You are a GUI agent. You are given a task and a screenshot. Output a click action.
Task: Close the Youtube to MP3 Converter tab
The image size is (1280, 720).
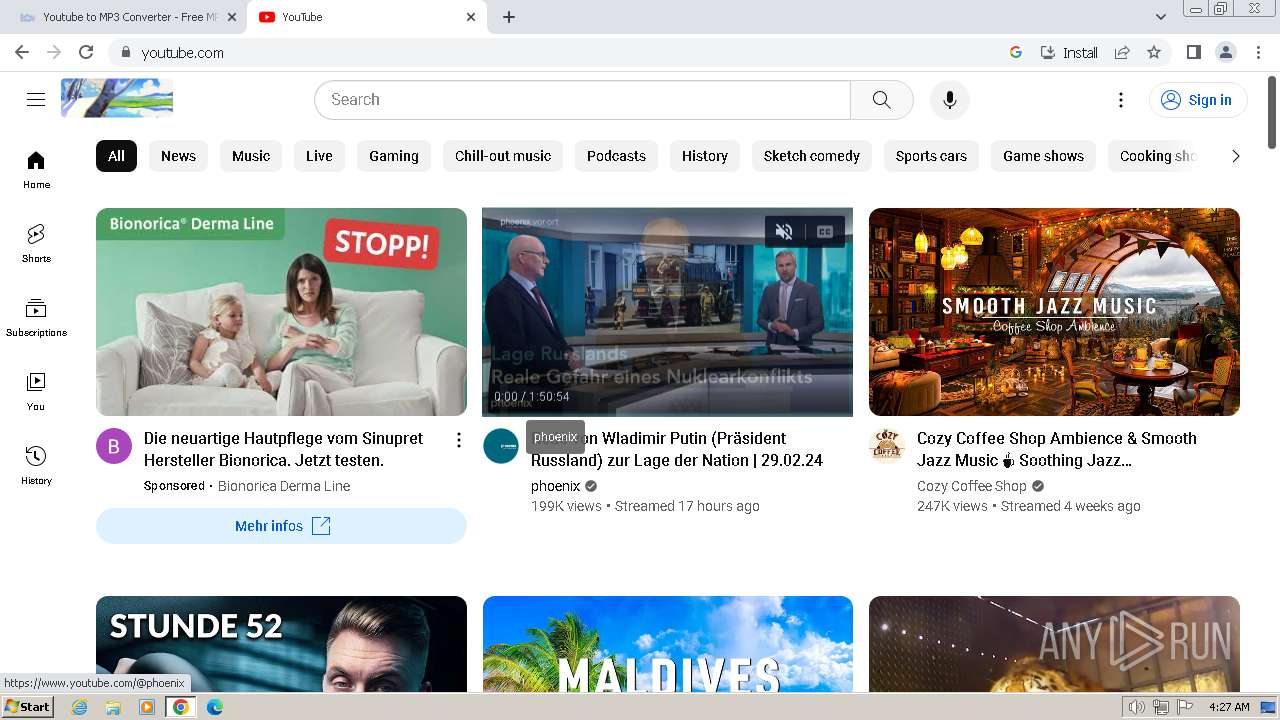[x=232, y=17]
